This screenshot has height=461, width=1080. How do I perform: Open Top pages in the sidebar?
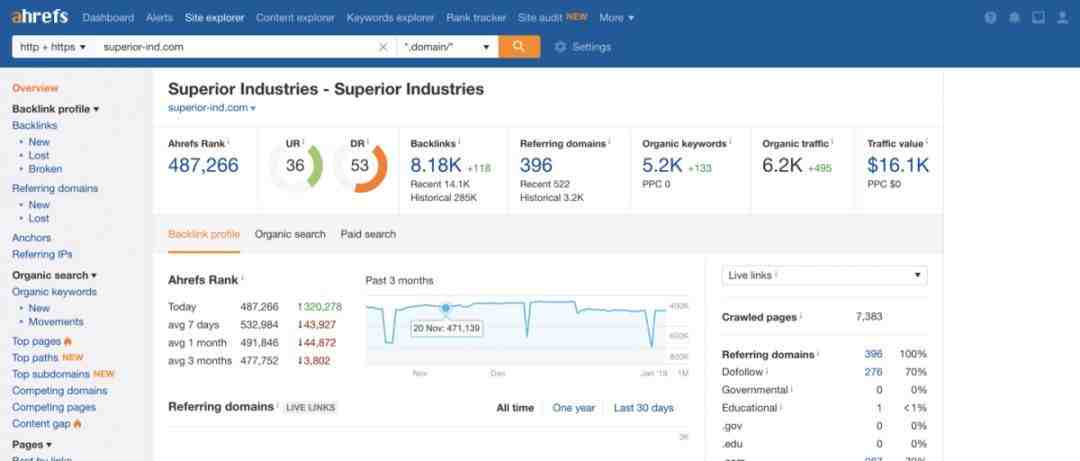(37, 341)
